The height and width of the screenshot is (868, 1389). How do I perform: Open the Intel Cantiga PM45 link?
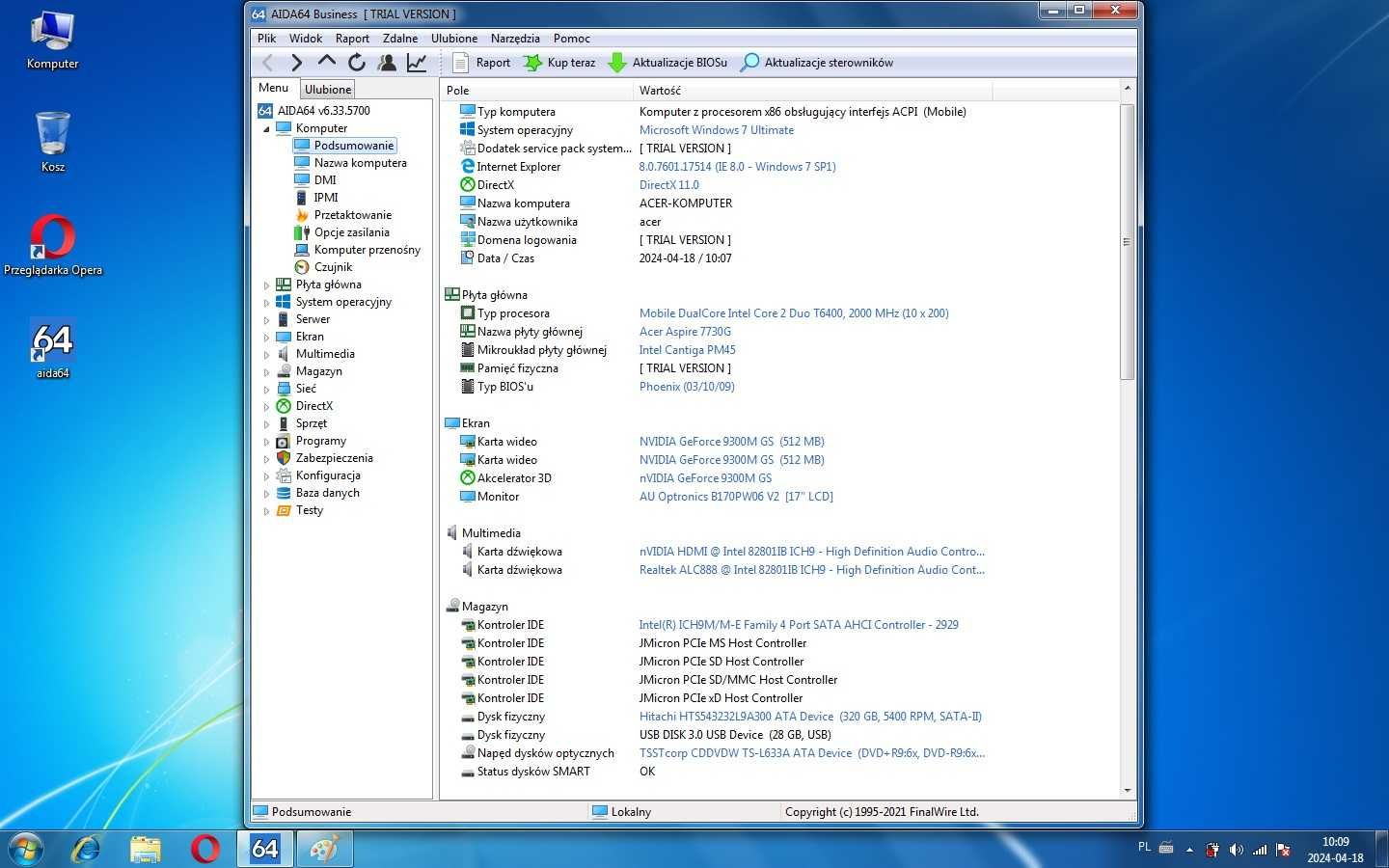[x=687, y=350]
